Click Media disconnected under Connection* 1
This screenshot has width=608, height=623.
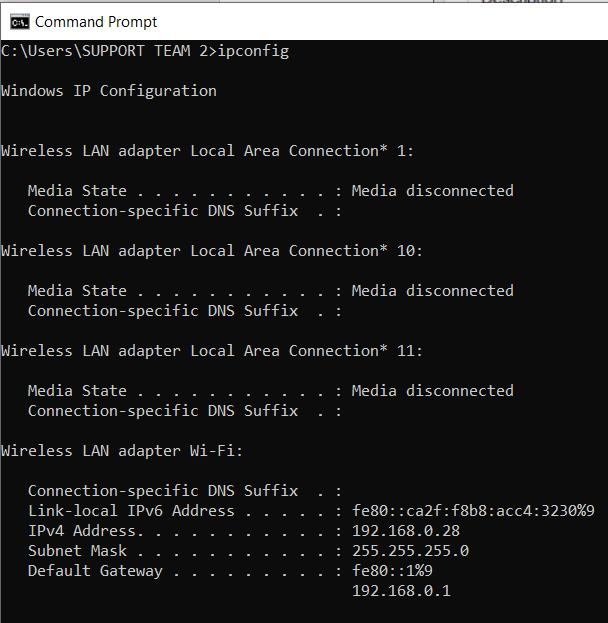click(432, 190)
